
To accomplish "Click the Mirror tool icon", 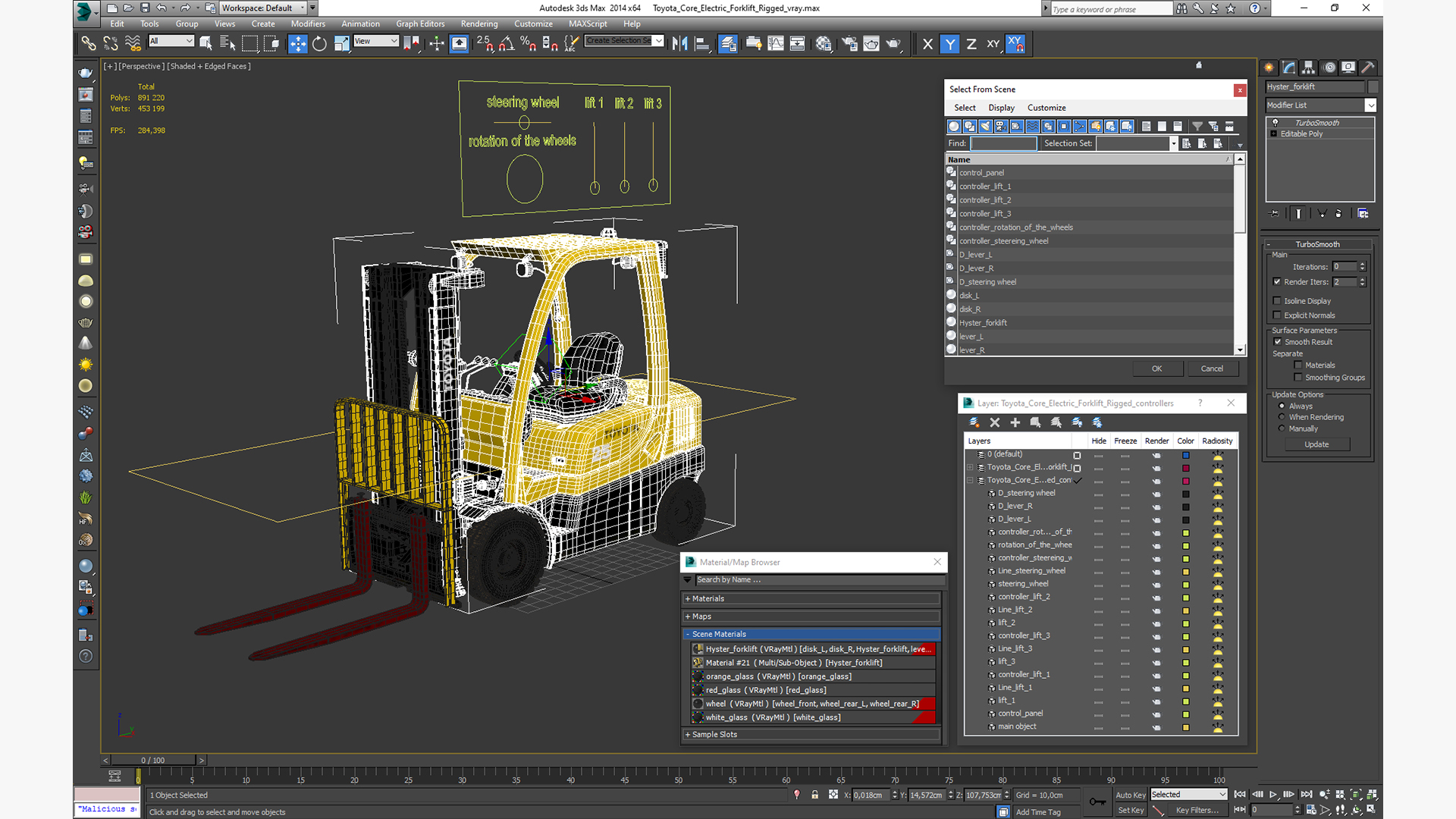I will pos(679,44).
